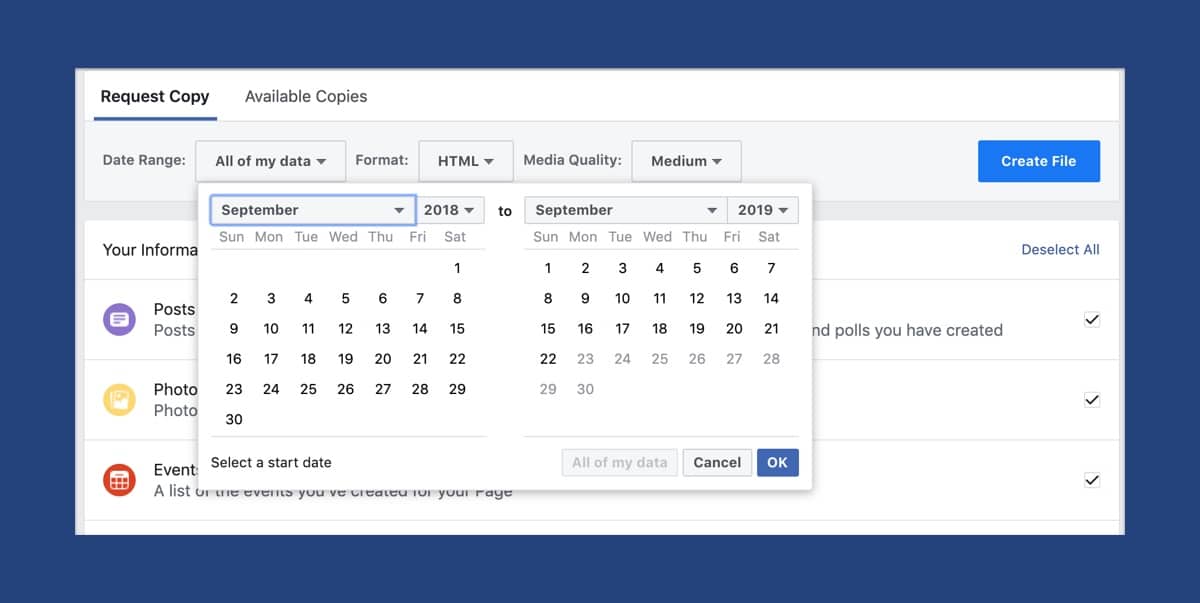Uncheck the Events checkbox
The image size is (1200, 603).
click(x=1092, y=480)
